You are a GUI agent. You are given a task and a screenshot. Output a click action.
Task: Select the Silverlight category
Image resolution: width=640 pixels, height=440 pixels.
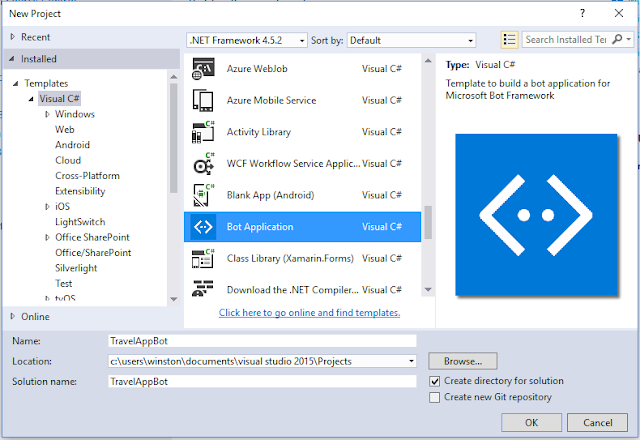click(76, 268)
